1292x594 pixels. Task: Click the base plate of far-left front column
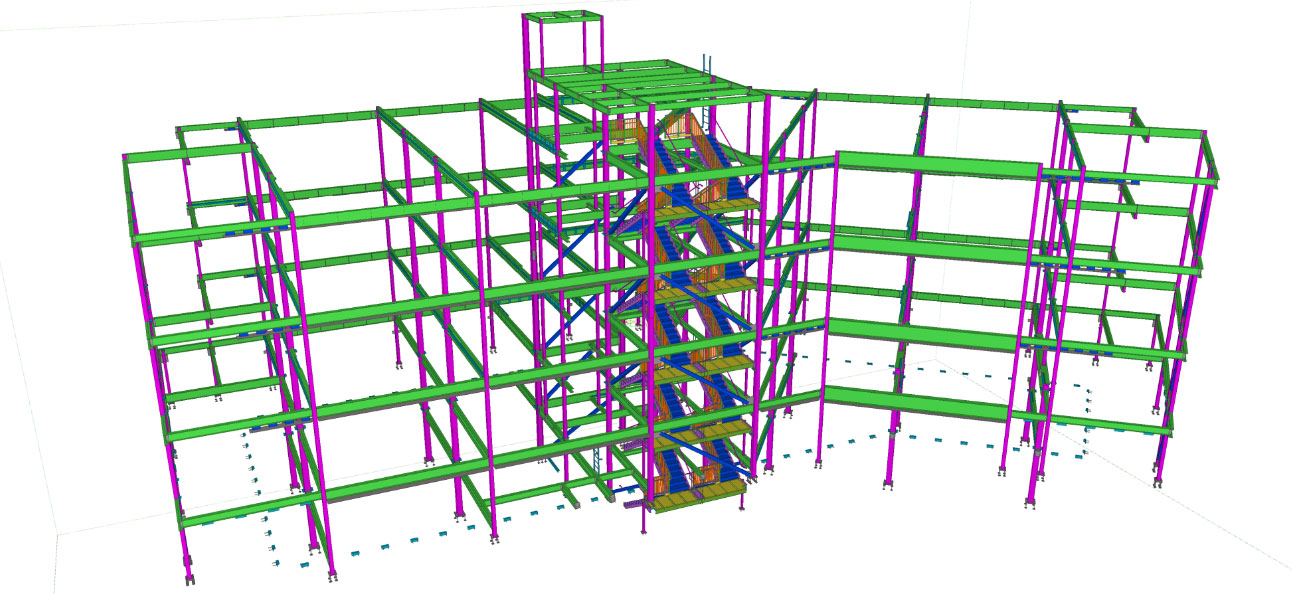188,579
